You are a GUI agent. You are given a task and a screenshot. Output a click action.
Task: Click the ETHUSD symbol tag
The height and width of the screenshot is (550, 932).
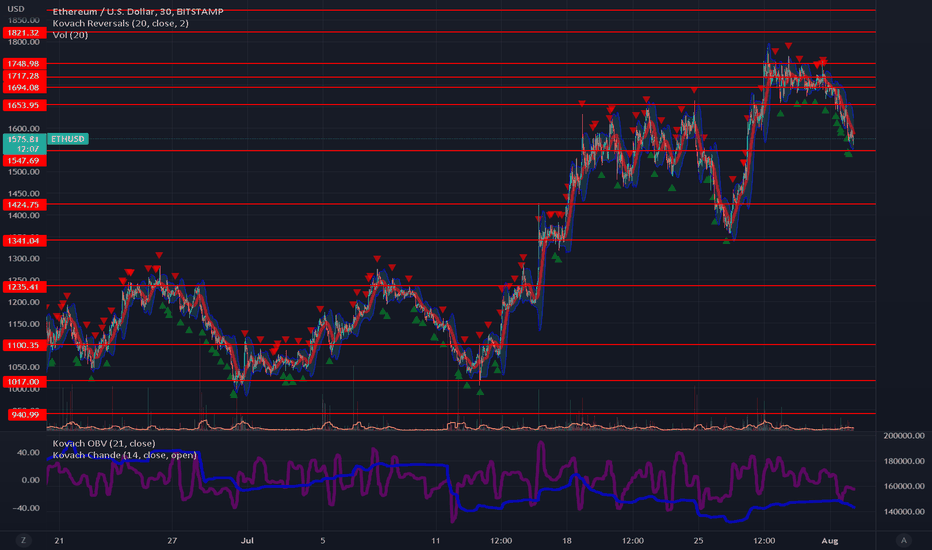point(68,139)
